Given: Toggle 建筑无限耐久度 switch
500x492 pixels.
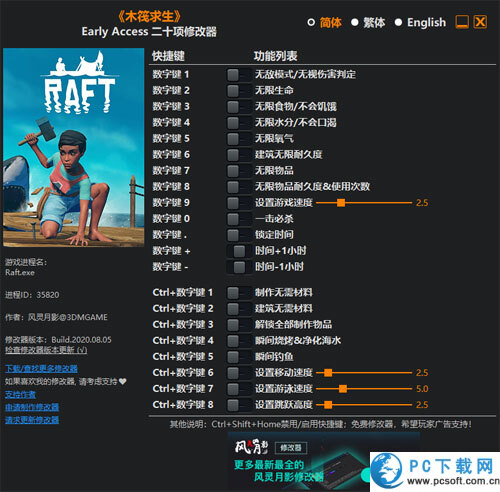Looking at the screenshot, I should [239, 154].
